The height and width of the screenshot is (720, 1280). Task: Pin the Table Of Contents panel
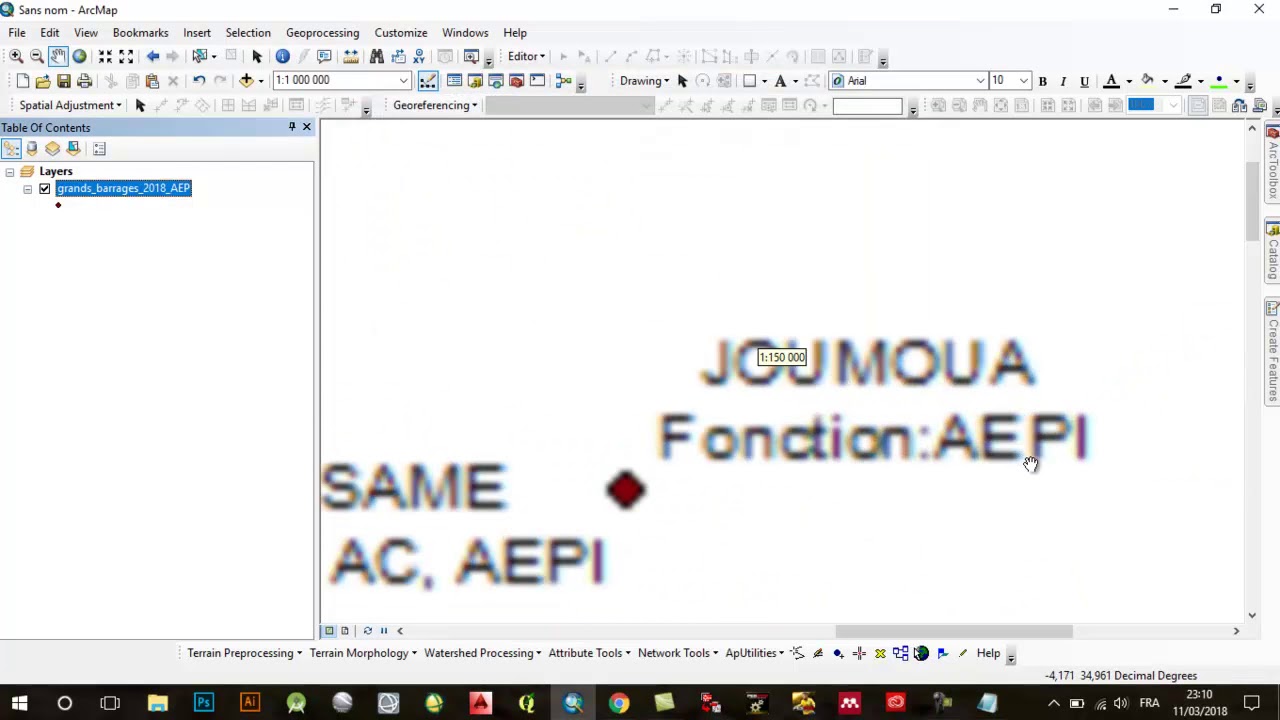tap(292, 127)
